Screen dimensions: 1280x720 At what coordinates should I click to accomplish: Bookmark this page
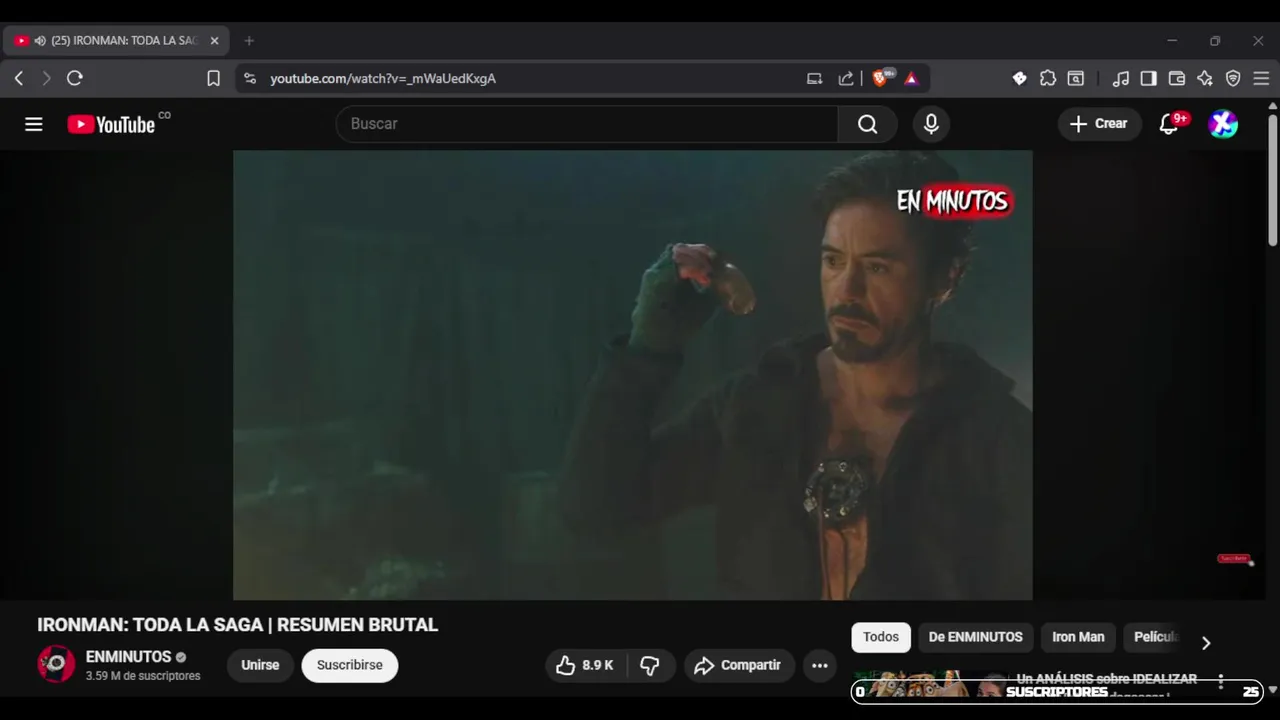[x=213, y=78]
